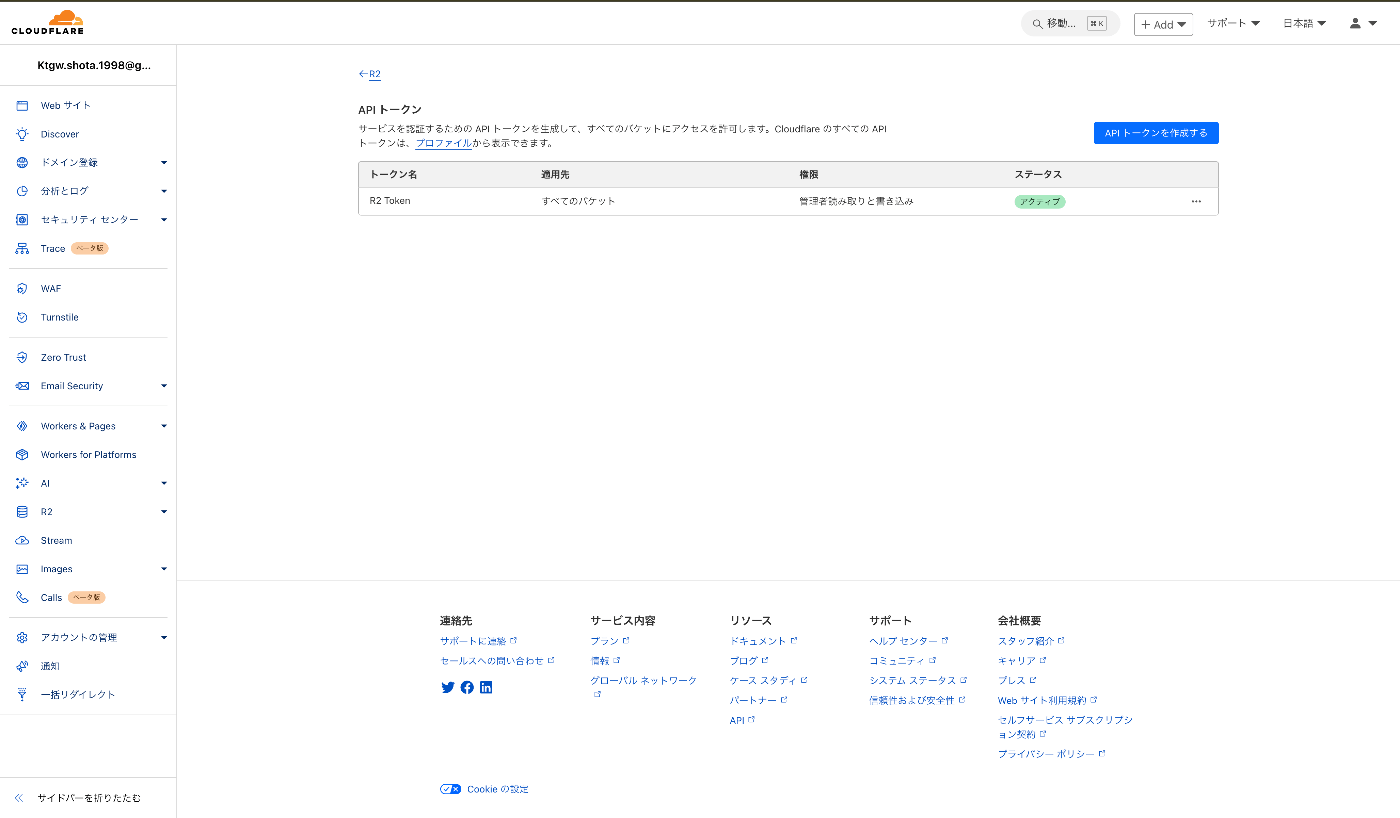Open the Trace sidebar icon
Image resolution: width=1400 pixels, height=818 pixels.
pos(22,248)
